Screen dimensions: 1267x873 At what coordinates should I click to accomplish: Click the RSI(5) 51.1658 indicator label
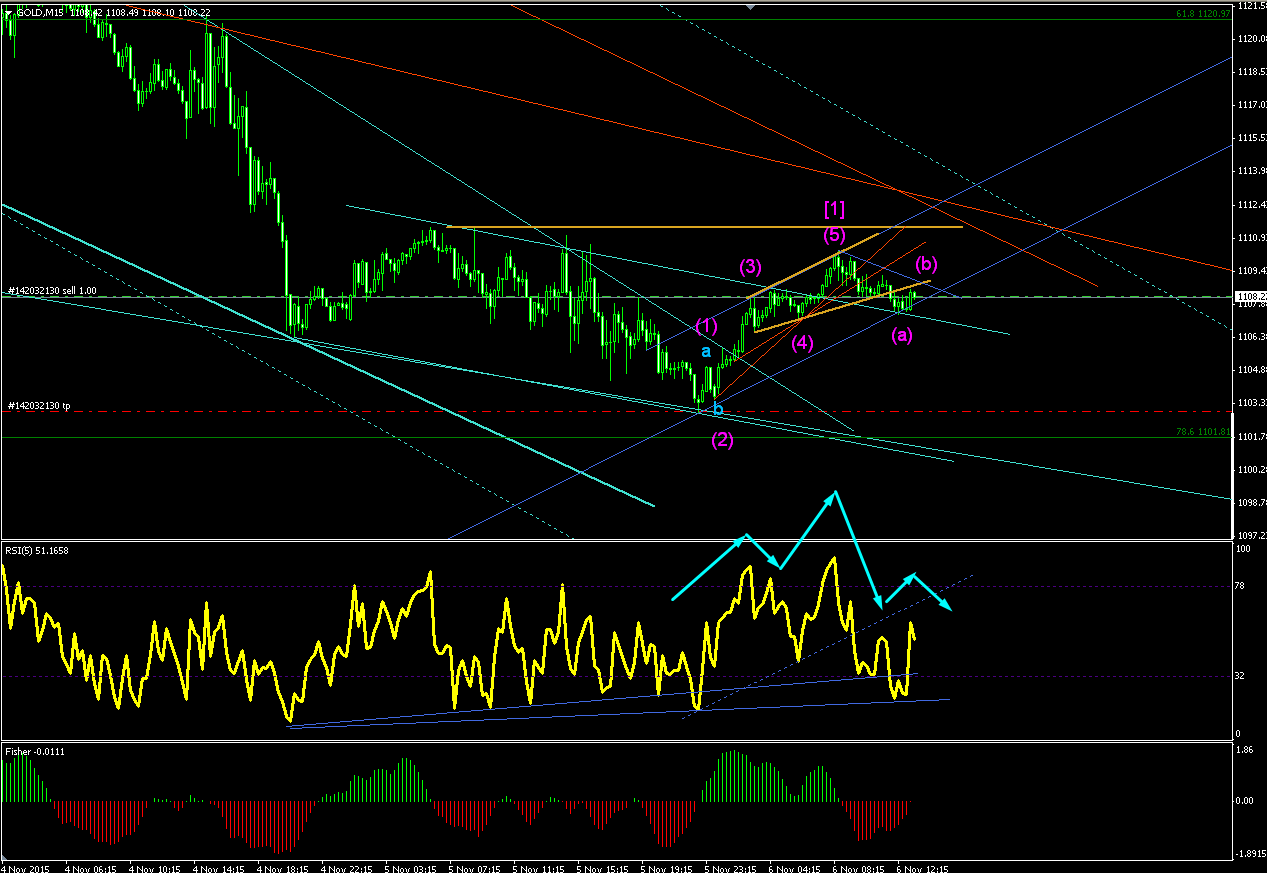pos(37,550)
